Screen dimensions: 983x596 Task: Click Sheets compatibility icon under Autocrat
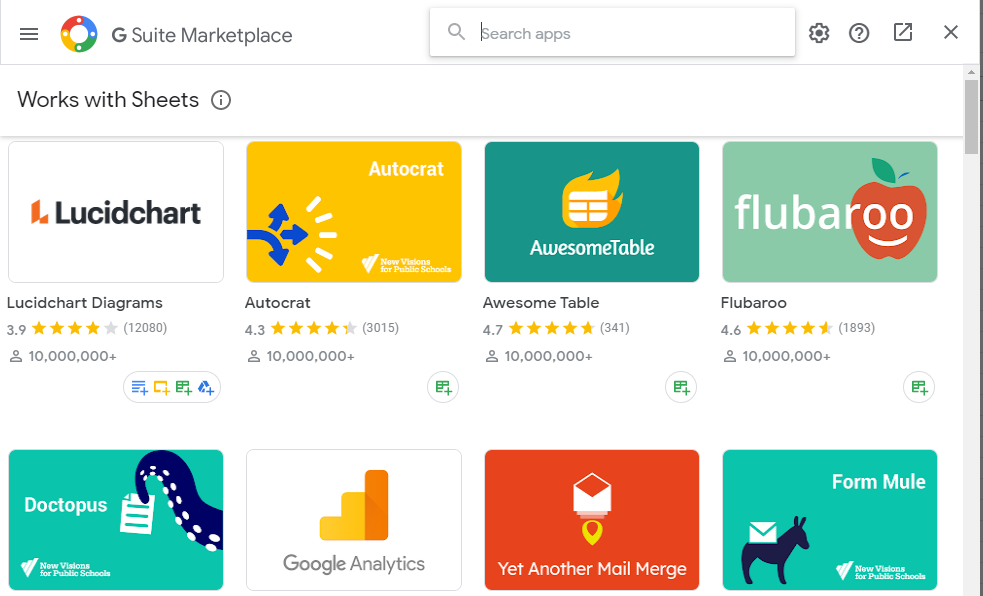click(x=443, y=387)
